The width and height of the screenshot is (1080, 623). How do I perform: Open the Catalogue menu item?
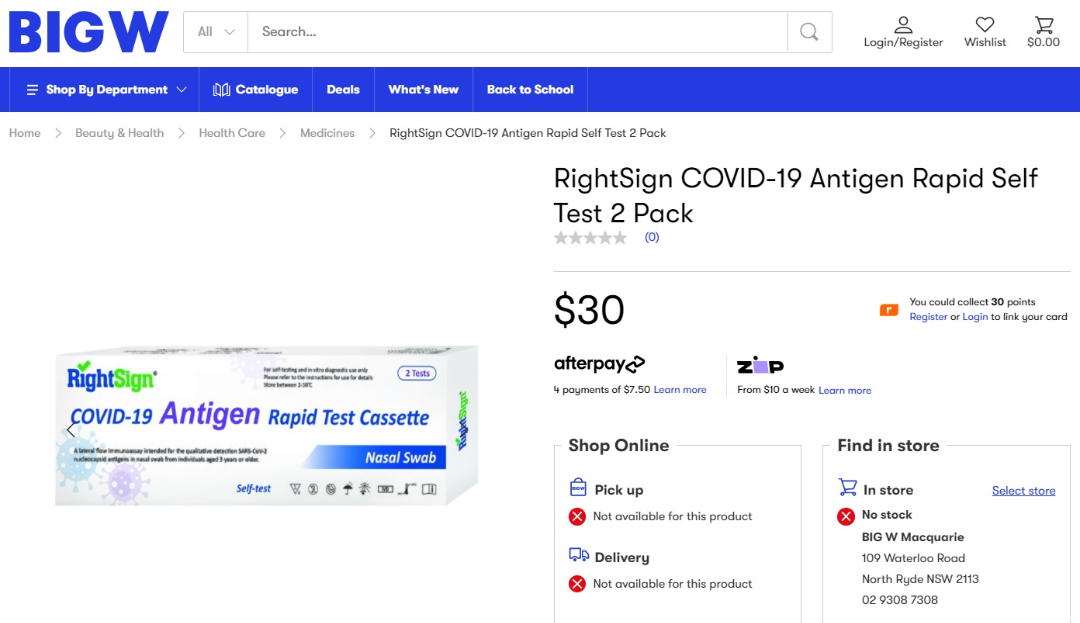point(256,89)
